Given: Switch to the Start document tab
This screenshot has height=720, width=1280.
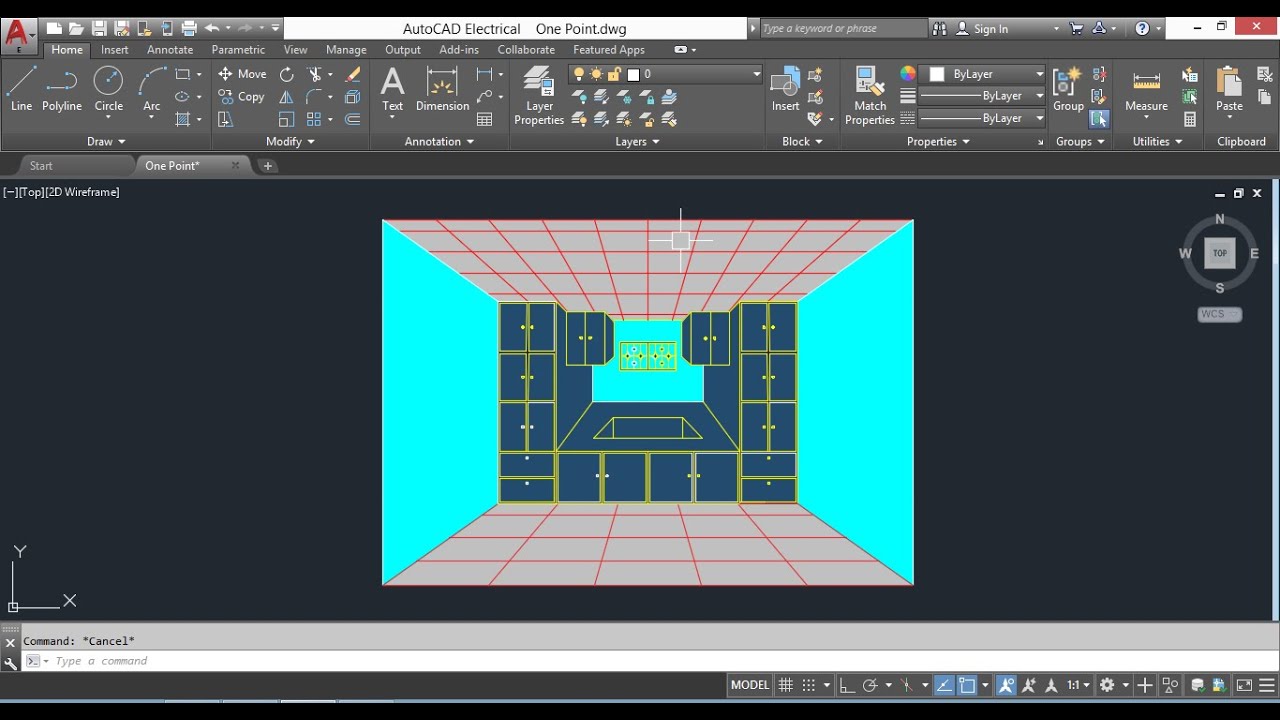Looking at the screenshot, I should tap(41, 166).
